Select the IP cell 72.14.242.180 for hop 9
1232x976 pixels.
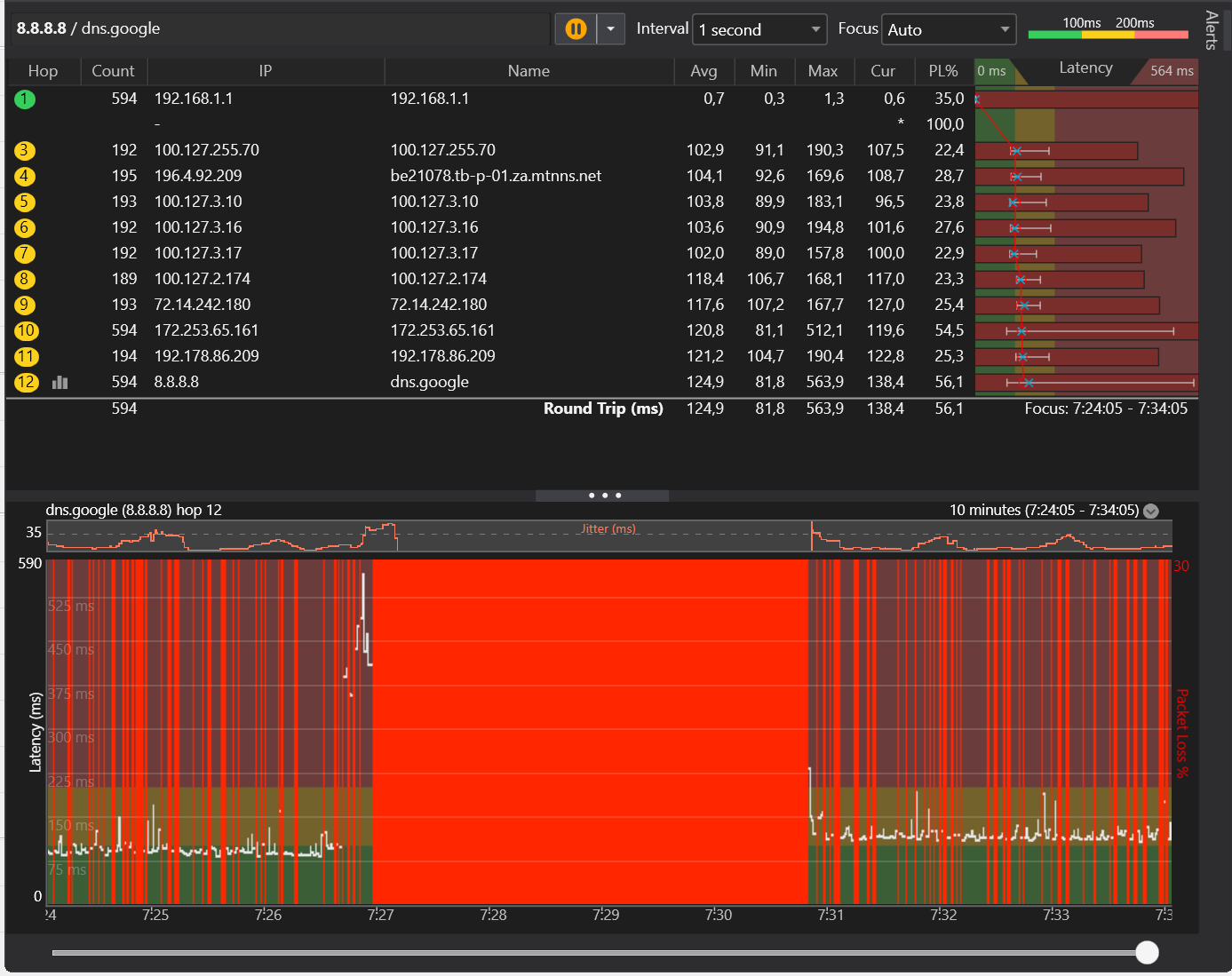coord(203,305)
